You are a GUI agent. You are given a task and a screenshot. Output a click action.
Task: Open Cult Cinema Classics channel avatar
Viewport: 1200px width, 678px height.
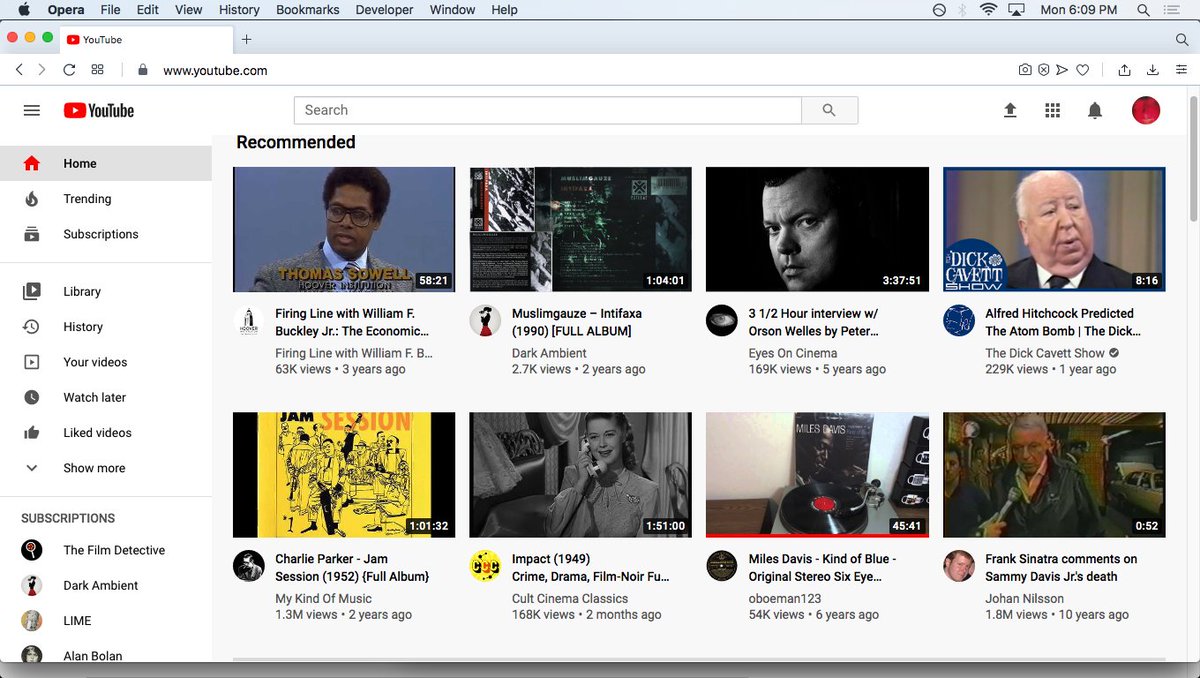[x=485, y=566]
